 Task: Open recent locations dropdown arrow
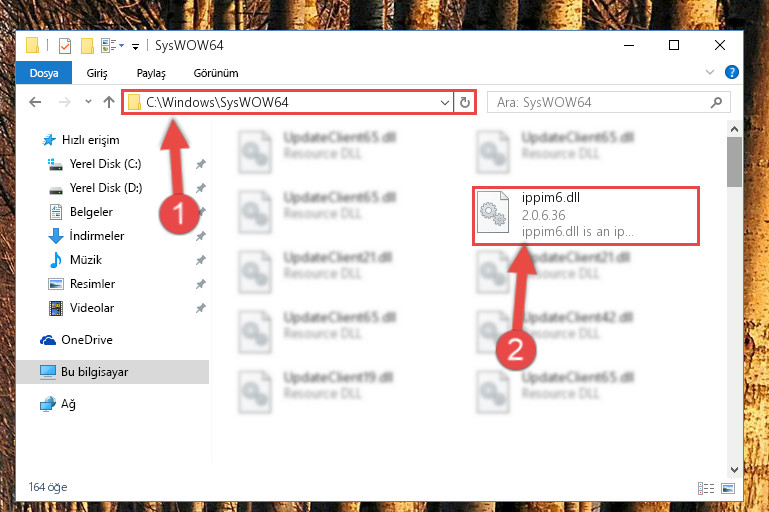tap(88, 102)
